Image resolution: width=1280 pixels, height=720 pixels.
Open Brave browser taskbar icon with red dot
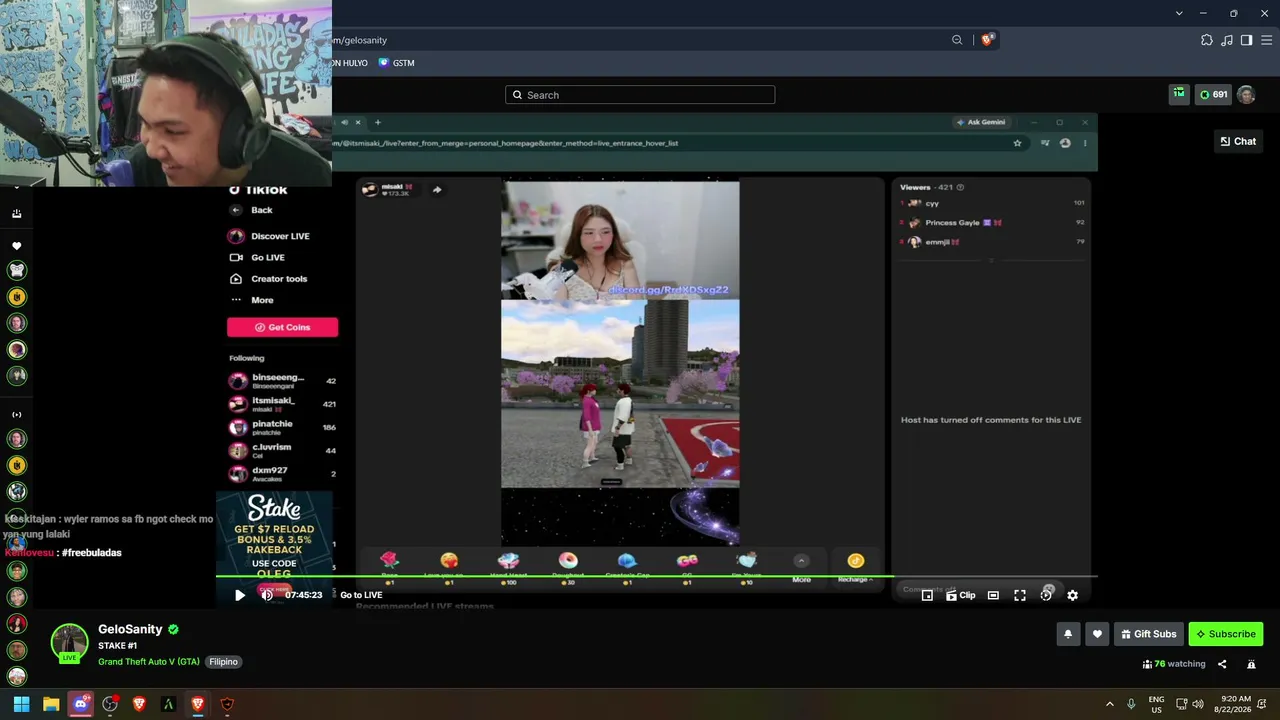point(139,704)
